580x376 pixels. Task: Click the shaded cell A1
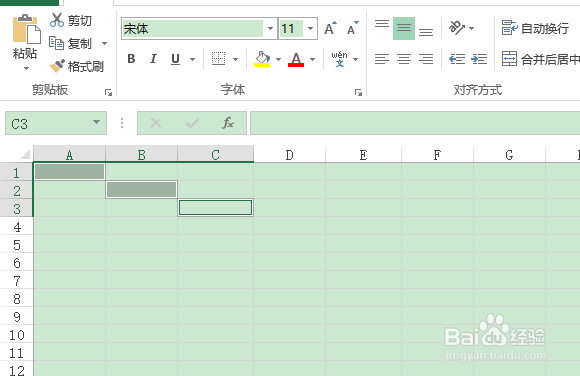pos(69,172)
